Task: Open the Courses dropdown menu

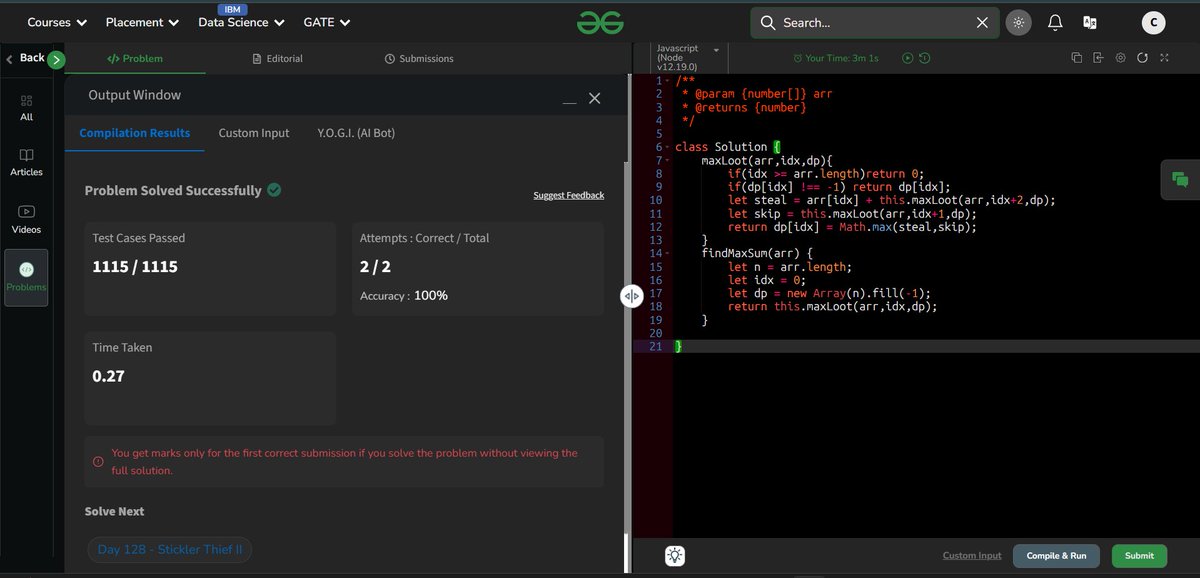Action: tap(57, 22)
